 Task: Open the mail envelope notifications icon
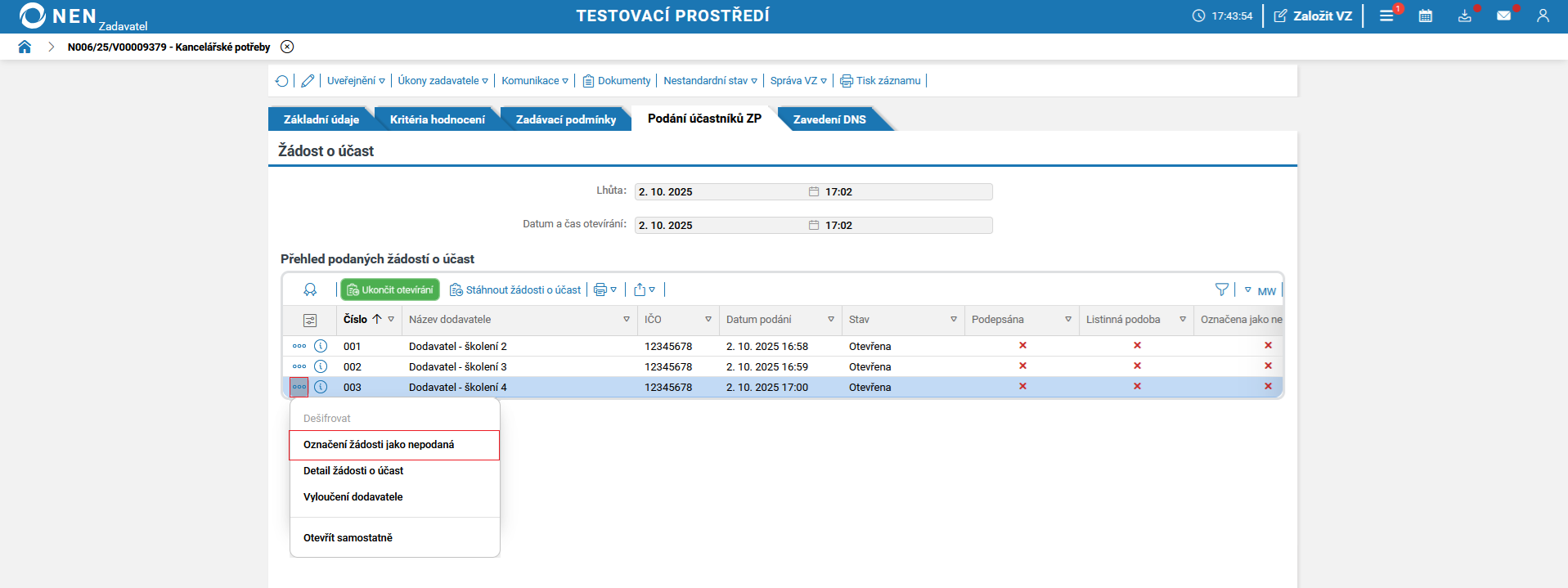click(x=1503, y=16)
